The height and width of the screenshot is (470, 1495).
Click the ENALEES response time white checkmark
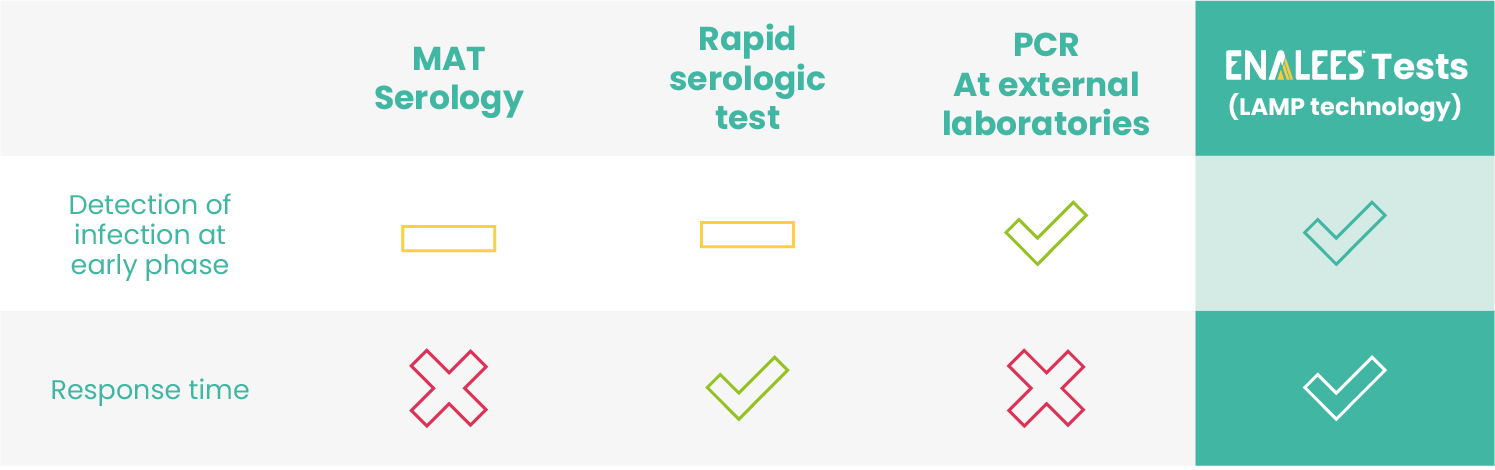point(1344,387)
